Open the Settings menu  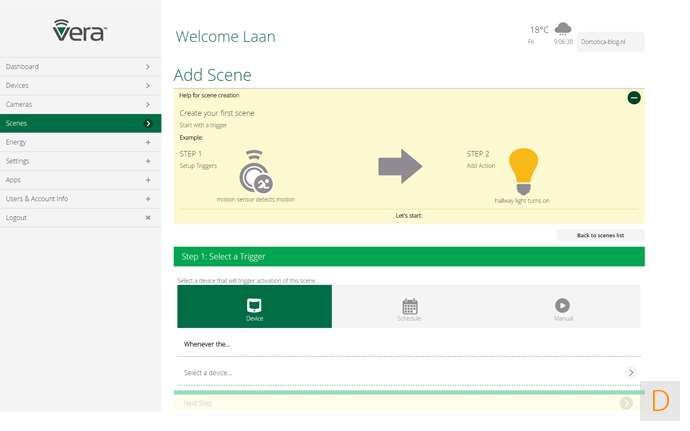(x=80, y=161)
